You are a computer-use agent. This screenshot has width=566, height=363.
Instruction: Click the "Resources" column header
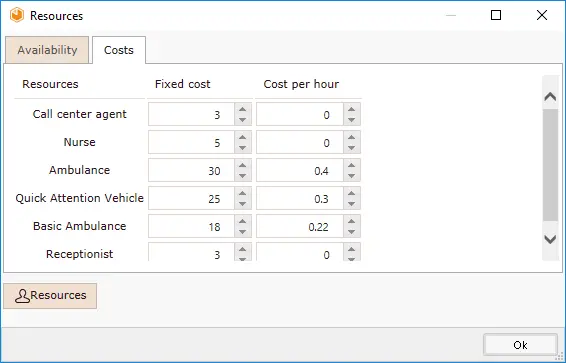(50, 84)
